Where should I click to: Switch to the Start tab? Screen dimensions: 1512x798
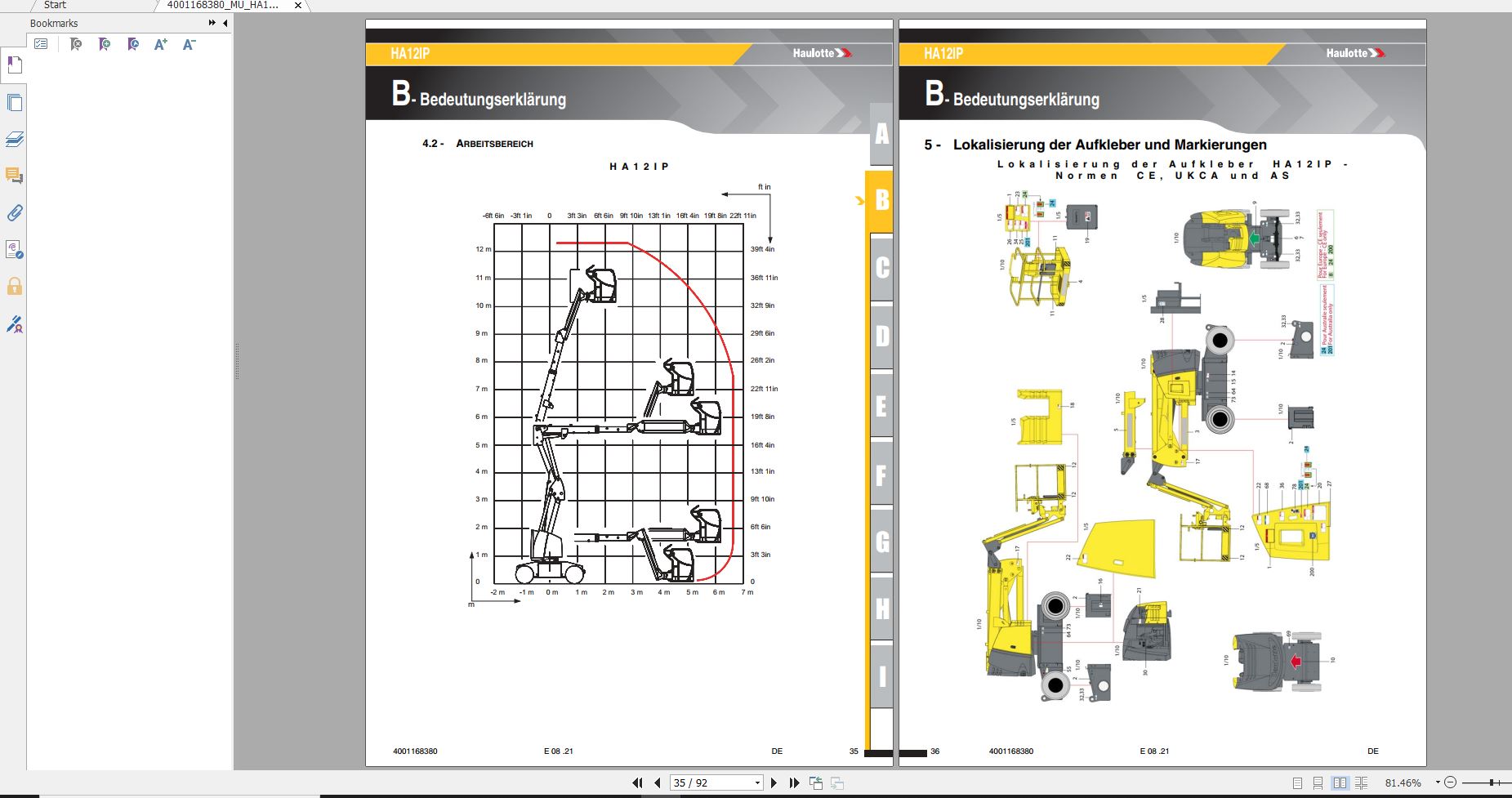click(54, 5)
